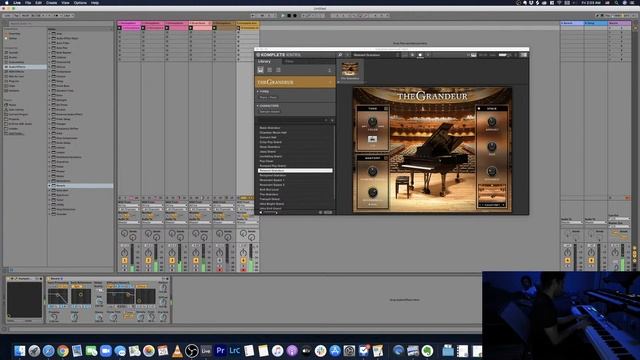The height and width of the screenshot is (360, 640).
Task: Open the File menu
Action: point(28,2)
